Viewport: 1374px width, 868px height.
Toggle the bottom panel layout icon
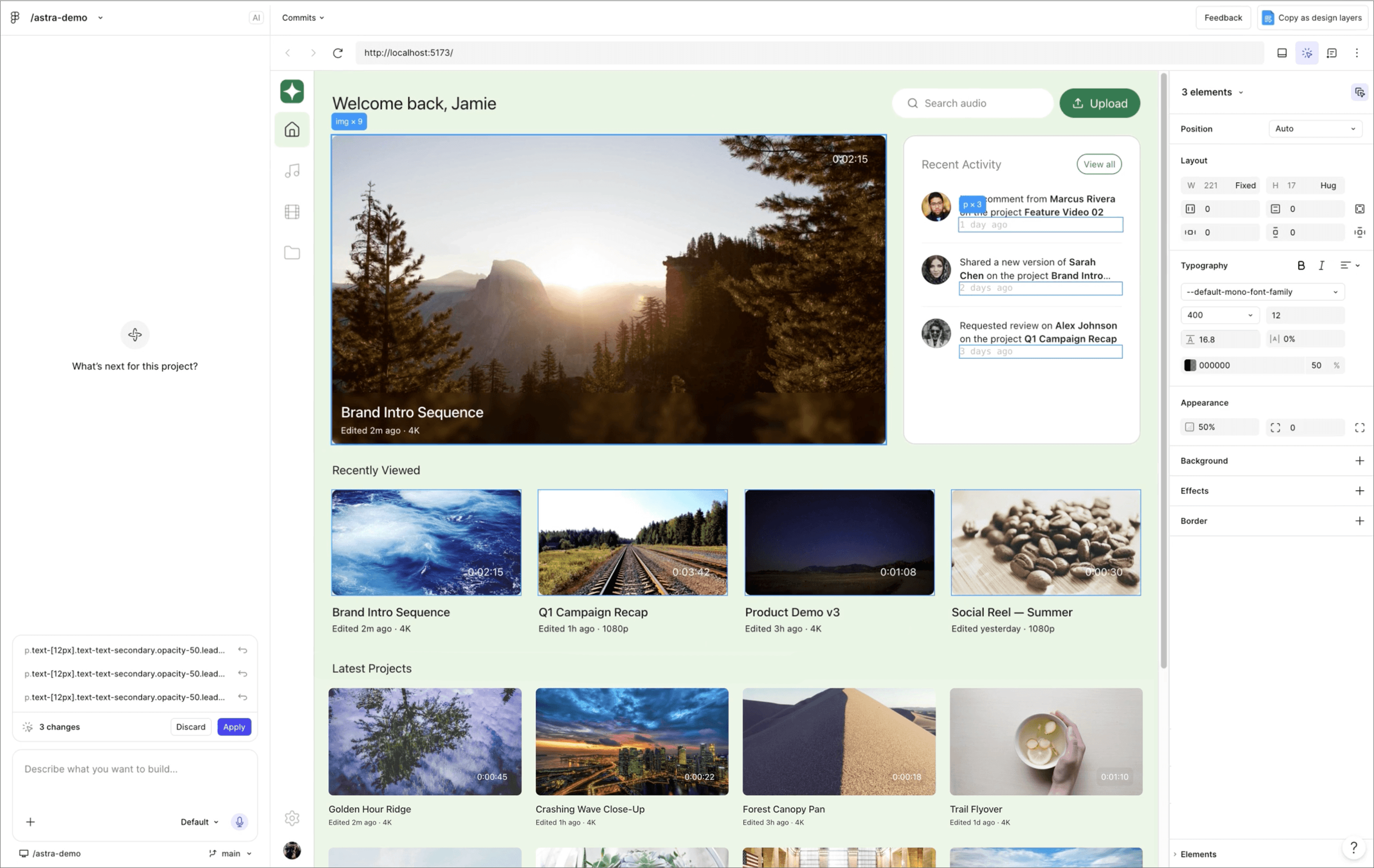(1281, 53)
